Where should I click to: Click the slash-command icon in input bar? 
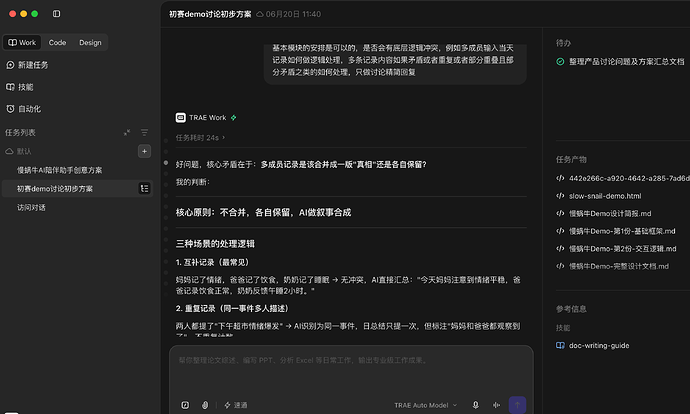[185, 405]
